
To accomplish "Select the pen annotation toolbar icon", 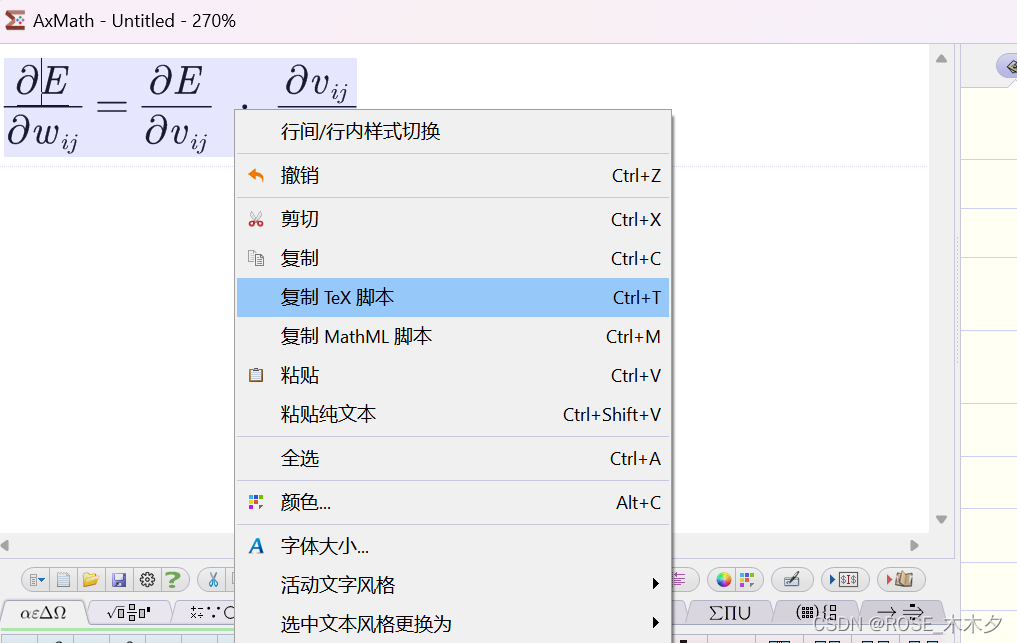I will click(x=793, y=579).
